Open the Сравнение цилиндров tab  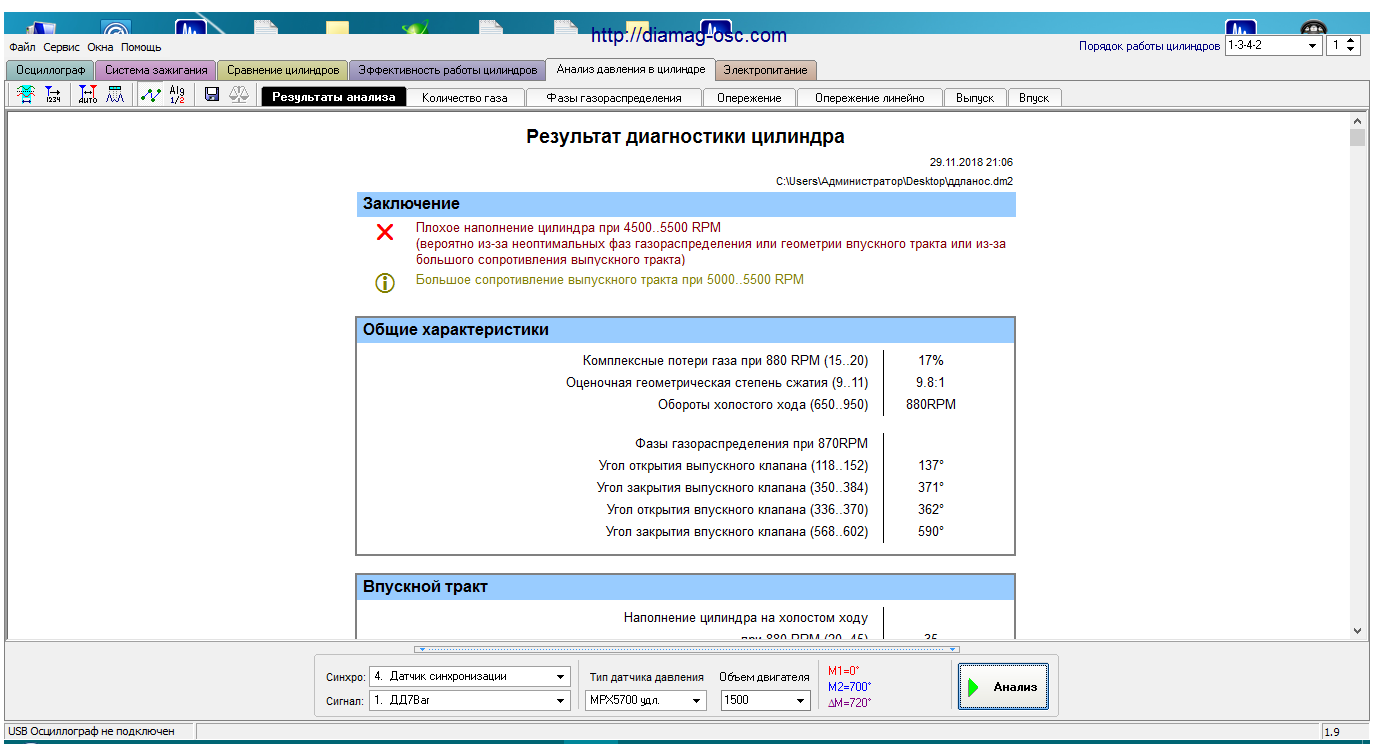tap(283, 70)
